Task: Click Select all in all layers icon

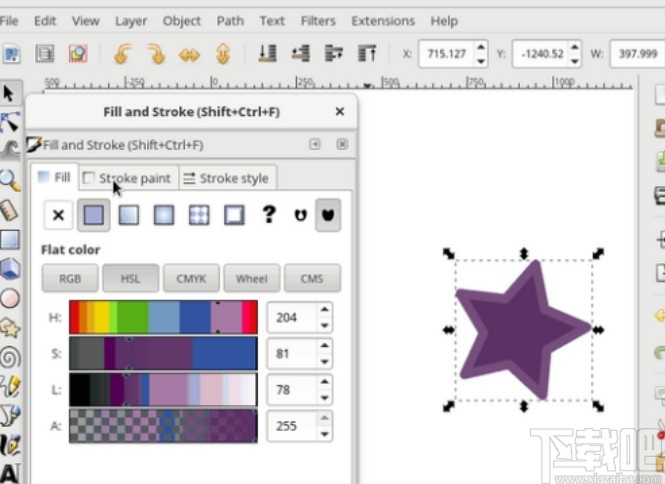Action: 45,54
